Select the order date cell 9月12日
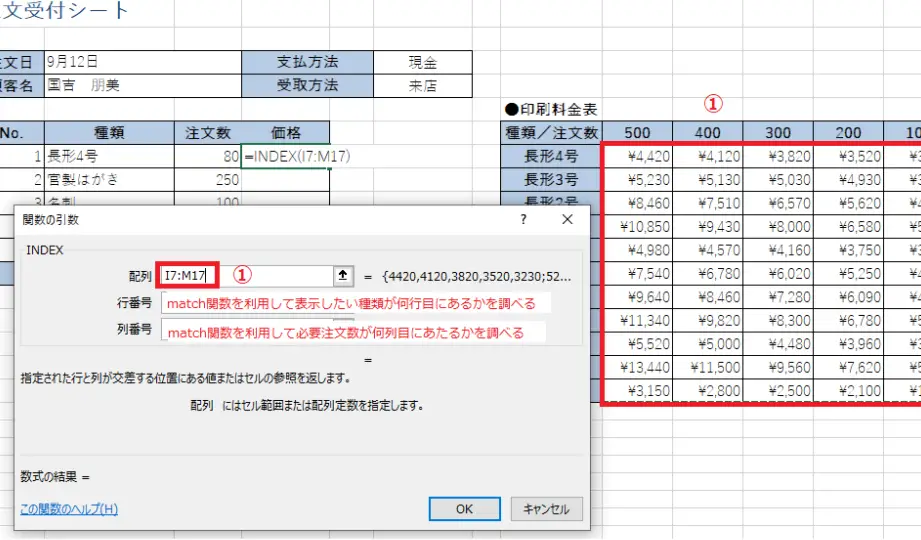This screenshot has width=921, height=540. click(142, 62)
